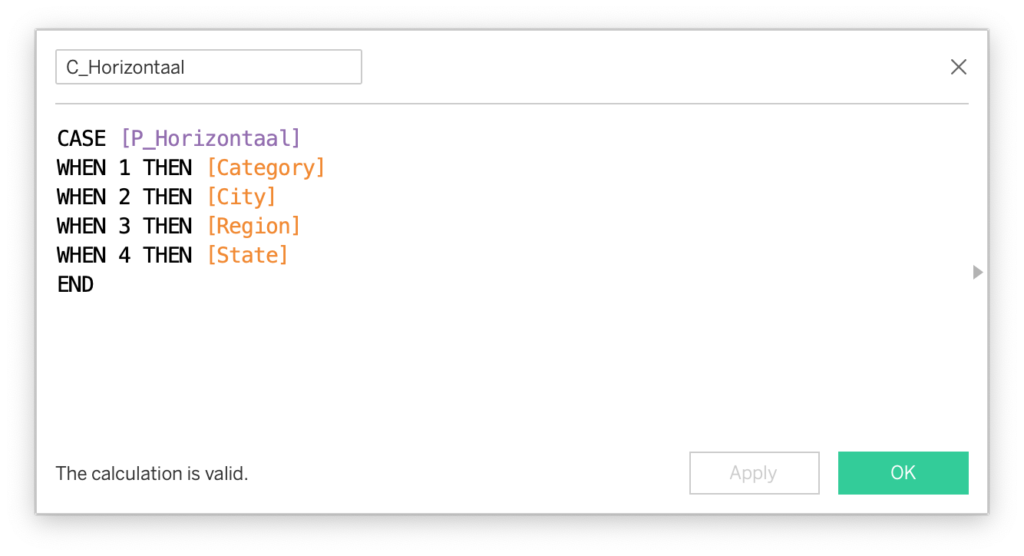The height and width of the screenshot is (556, 1024).
Task: Click THEN on the State line
Action: pos(167,255)
